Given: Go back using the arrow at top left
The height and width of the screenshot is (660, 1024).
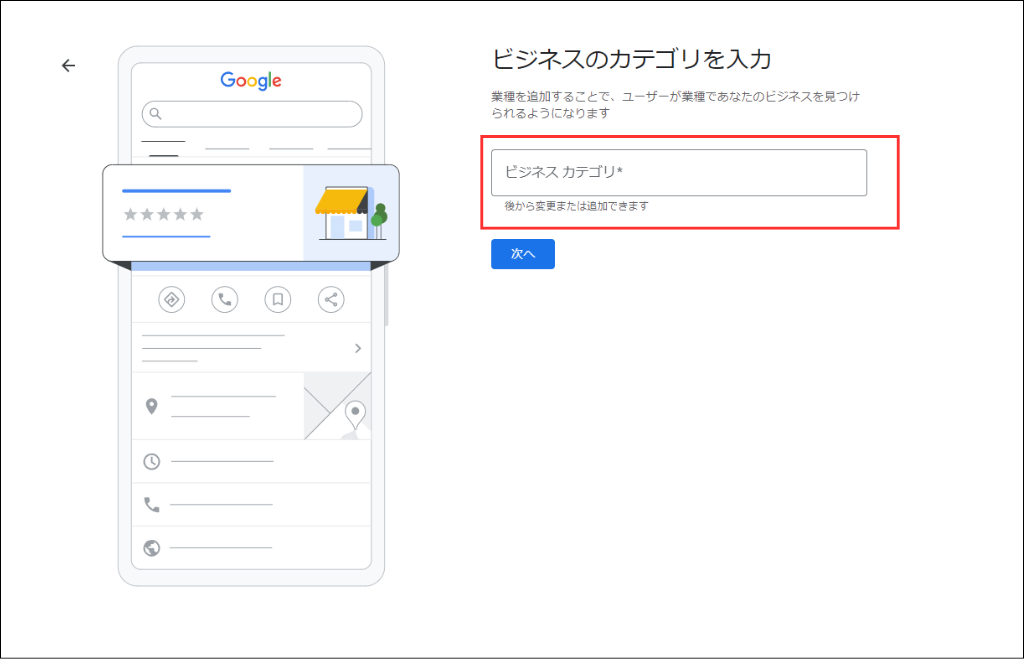Looking at the screenshot, I should pos(67,65).
